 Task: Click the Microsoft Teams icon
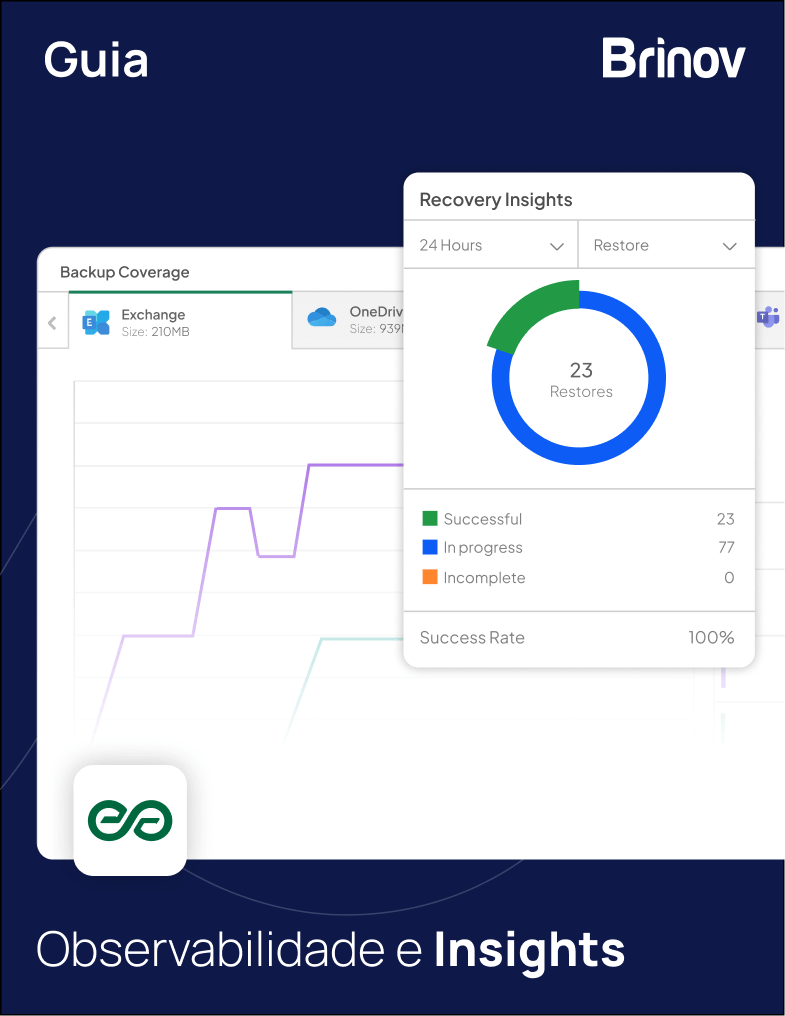768,316
